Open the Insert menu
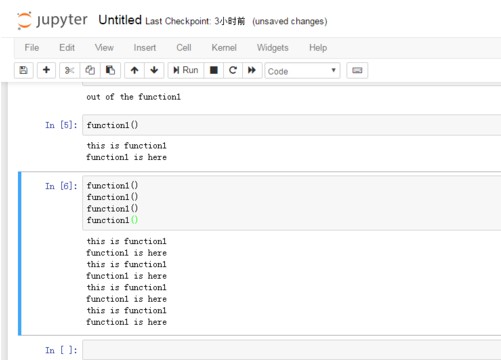Image resolution: width=501 pixels, height=360 pixels. coord(145,48)
